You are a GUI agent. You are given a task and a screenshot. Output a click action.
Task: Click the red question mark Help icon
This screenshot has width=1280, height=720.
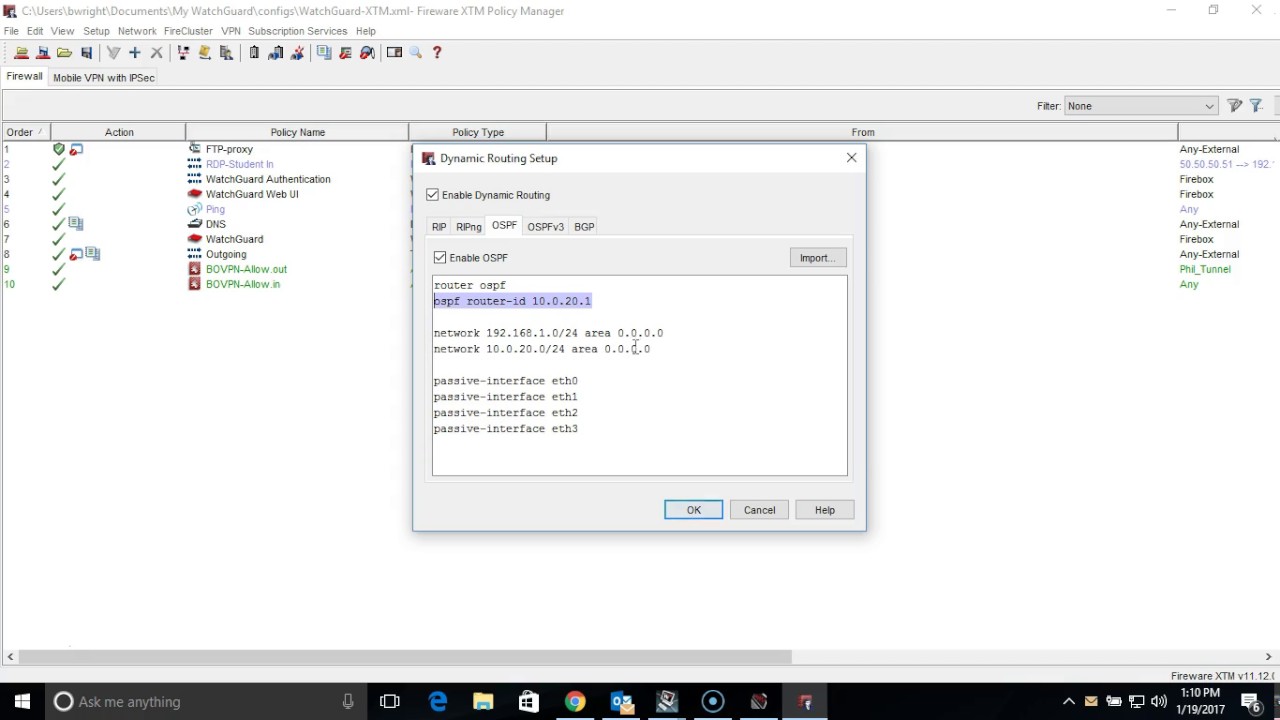[437, 53]
